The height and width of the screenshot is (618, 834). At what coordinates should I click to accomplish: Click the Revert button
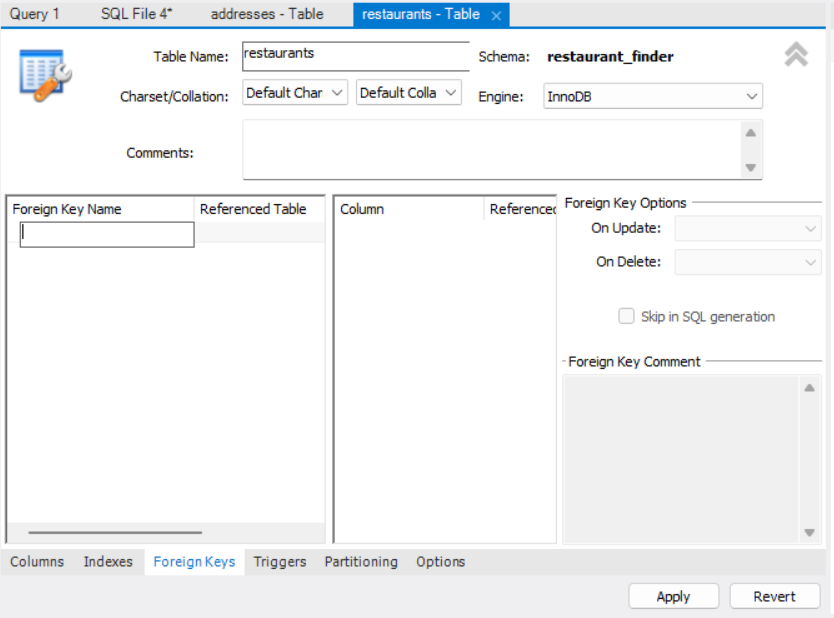coord(774,596)
